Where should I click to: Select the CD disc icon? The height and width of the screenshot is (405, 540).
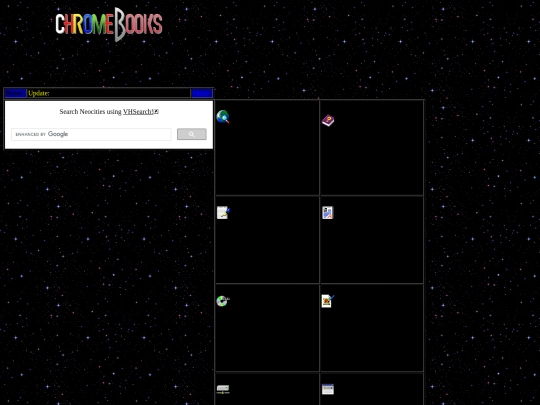coord(223,301)
